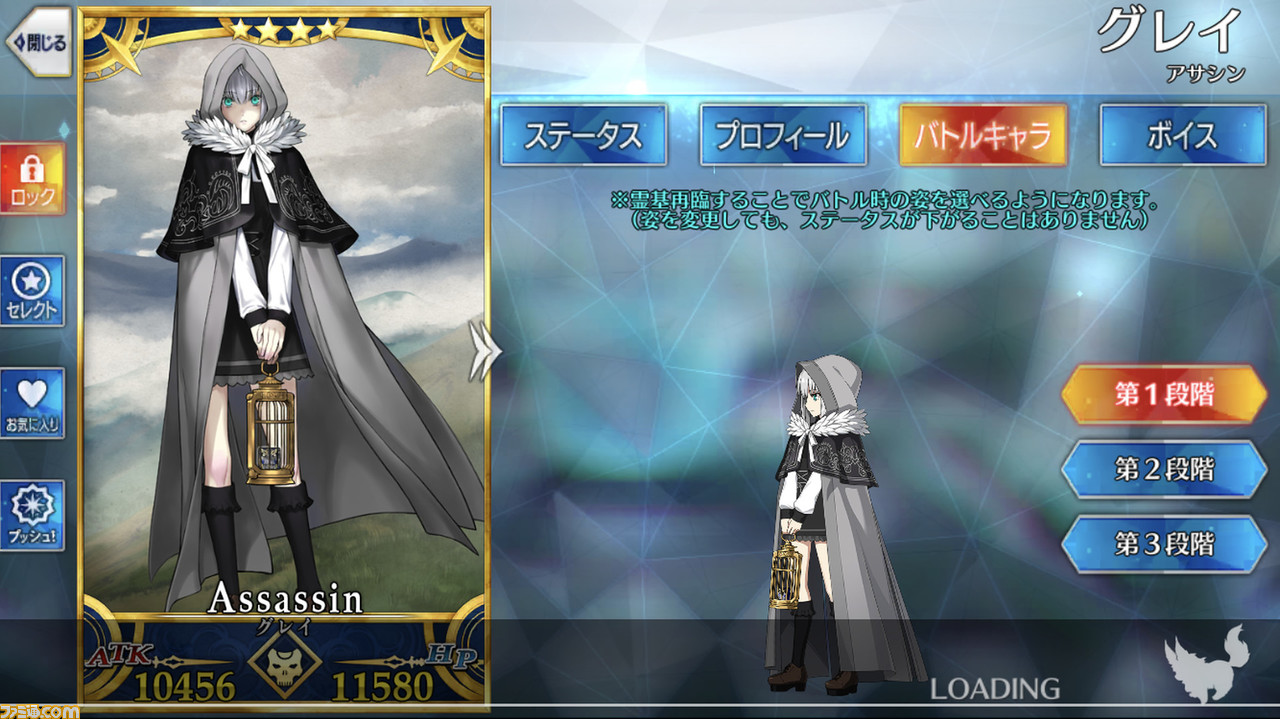Select the highlighted バトルキャラ tab
This screenshot has height=719, width=1280.
[983, 135]
